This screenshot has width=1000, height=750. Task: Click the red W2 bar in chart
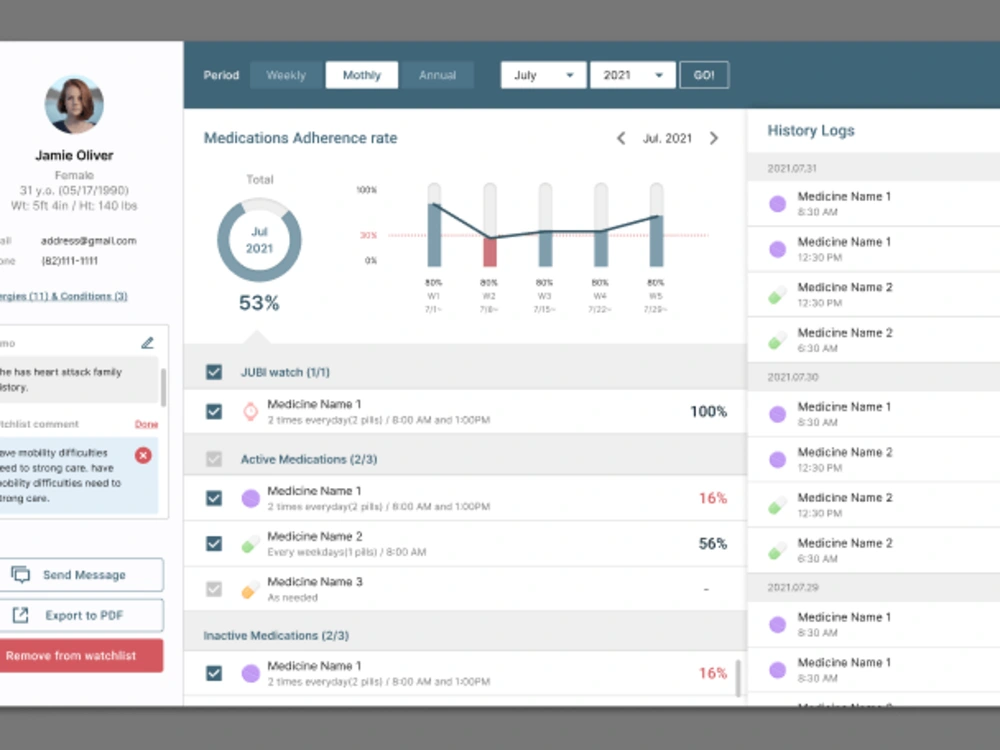(x=490, y=252)
